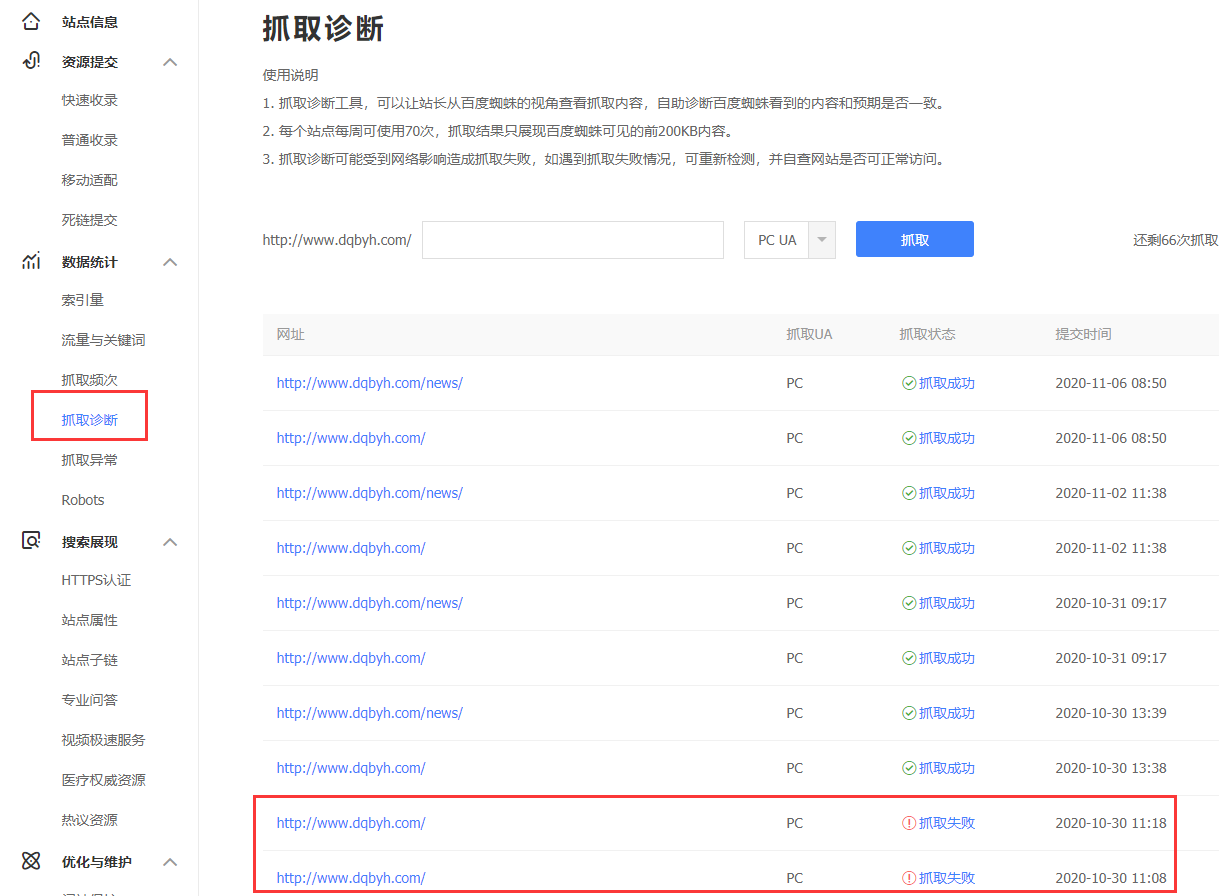Click the 网址 column header

pyautogui.click(x=291, y=334)
